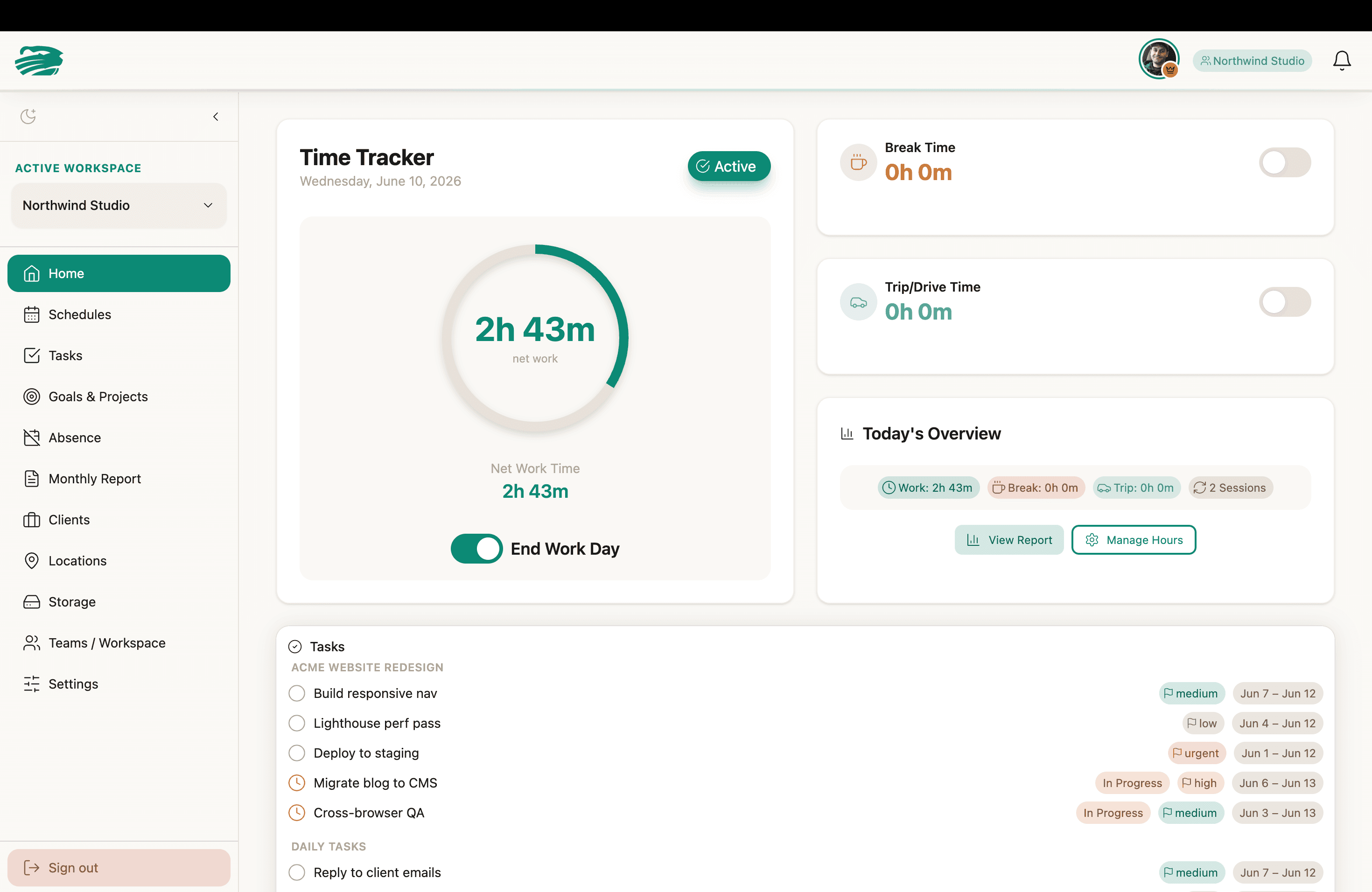Click the Northwind Studio badge in header
Screen dimensions: 1372x892
click(x=1252, y=61)
